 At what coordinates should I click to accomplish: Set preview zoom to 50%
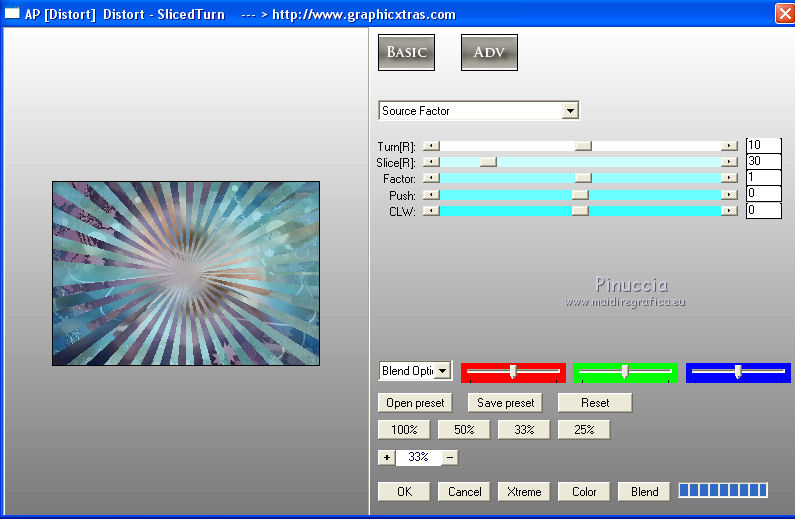click(464, 430)
